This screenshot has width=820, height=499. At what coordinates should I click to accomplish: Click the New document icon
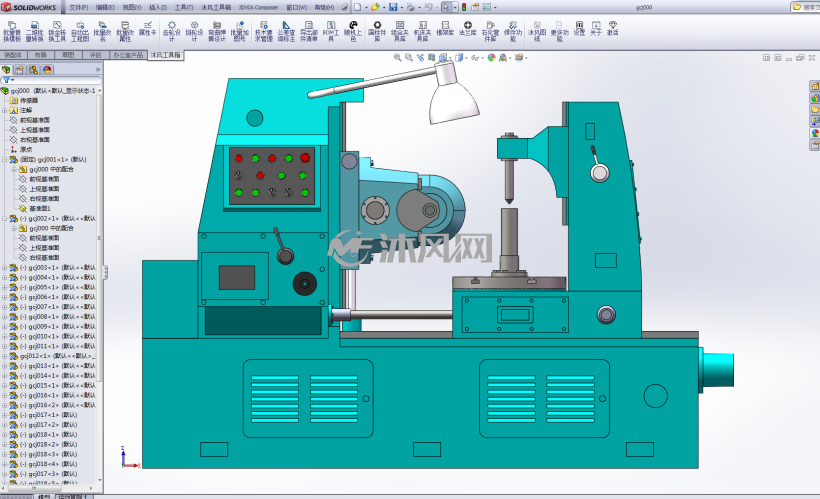[x=358, y=7]
